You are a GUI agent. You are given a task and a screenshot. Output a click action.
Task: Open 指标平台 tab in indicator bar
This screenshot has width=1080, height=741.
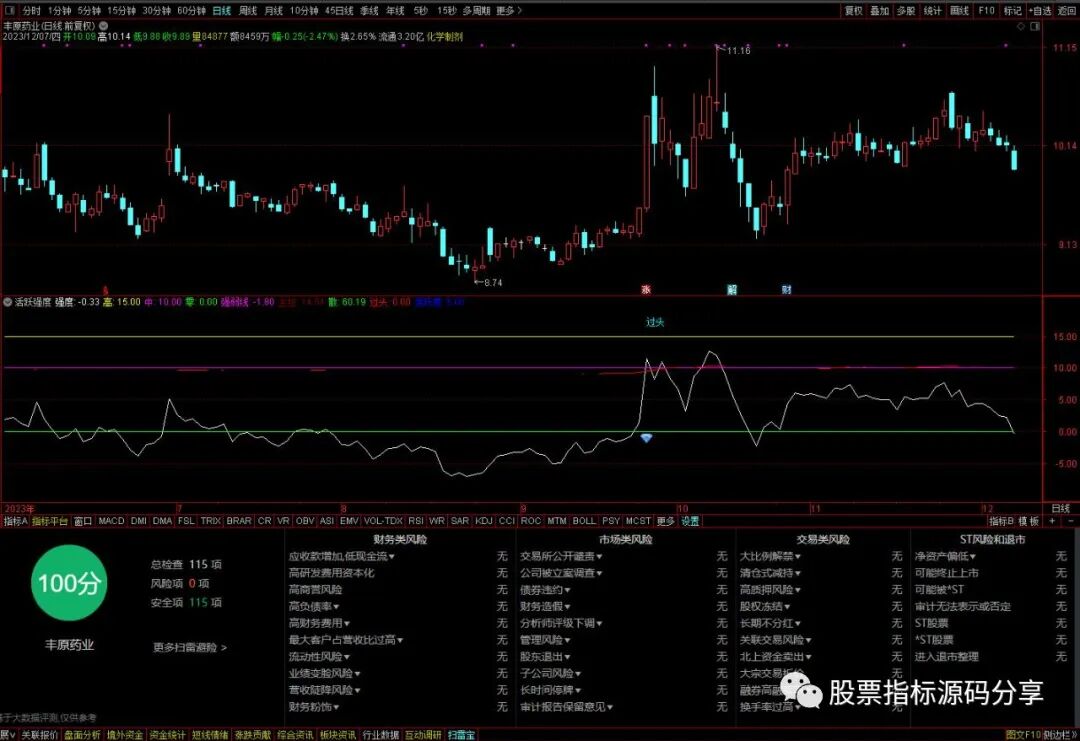(50, 521)
